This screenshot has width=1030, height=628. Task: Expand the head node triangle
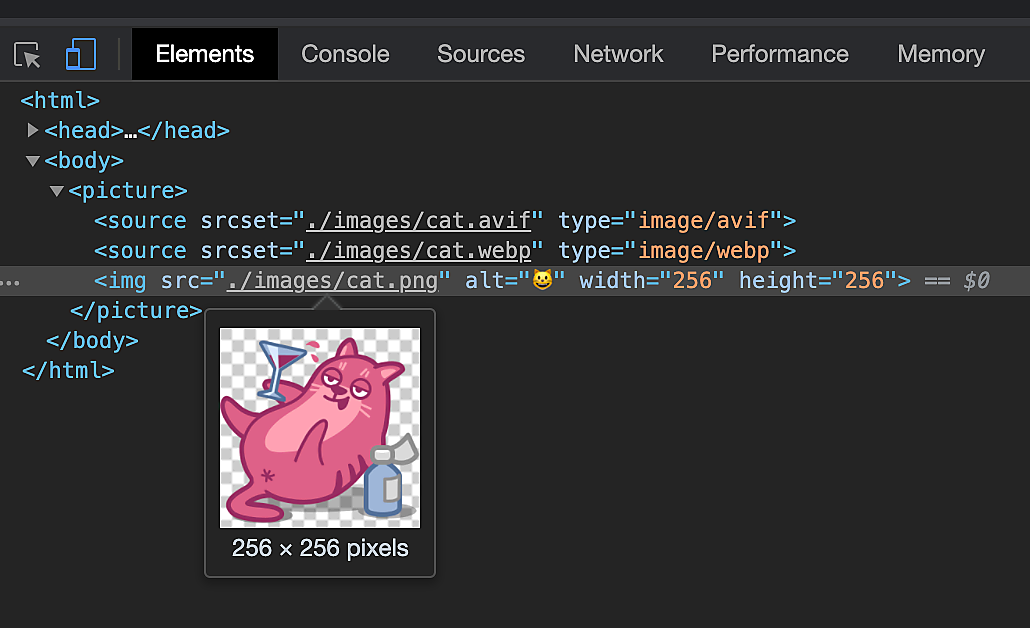point(33,130)
